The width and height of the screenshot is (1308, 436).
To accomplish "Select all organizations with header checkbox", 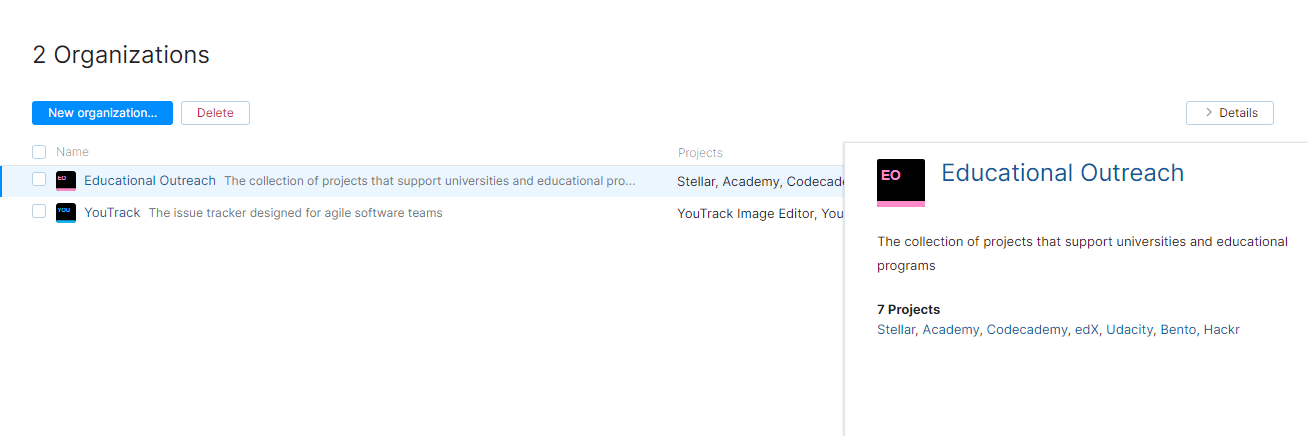I will [39, 152].
